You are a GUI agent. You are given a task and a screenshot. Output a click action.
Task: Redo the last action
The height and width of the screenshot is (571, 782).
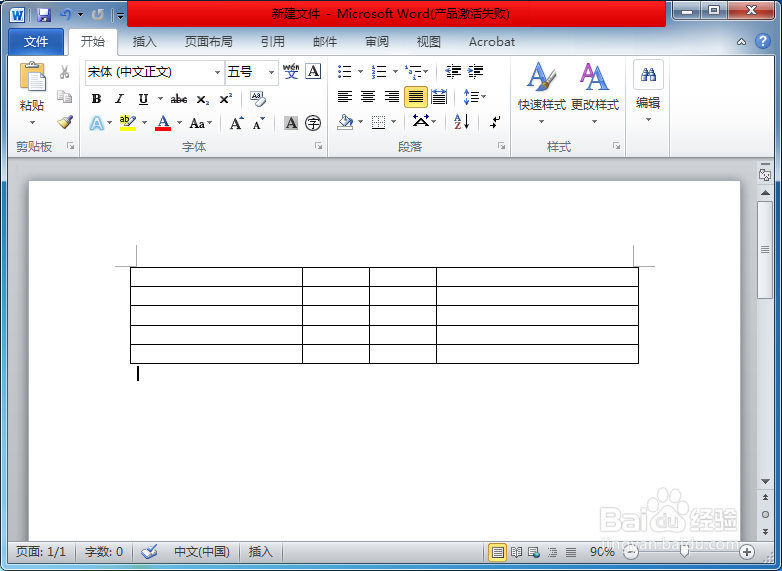(x=97, y=14)
